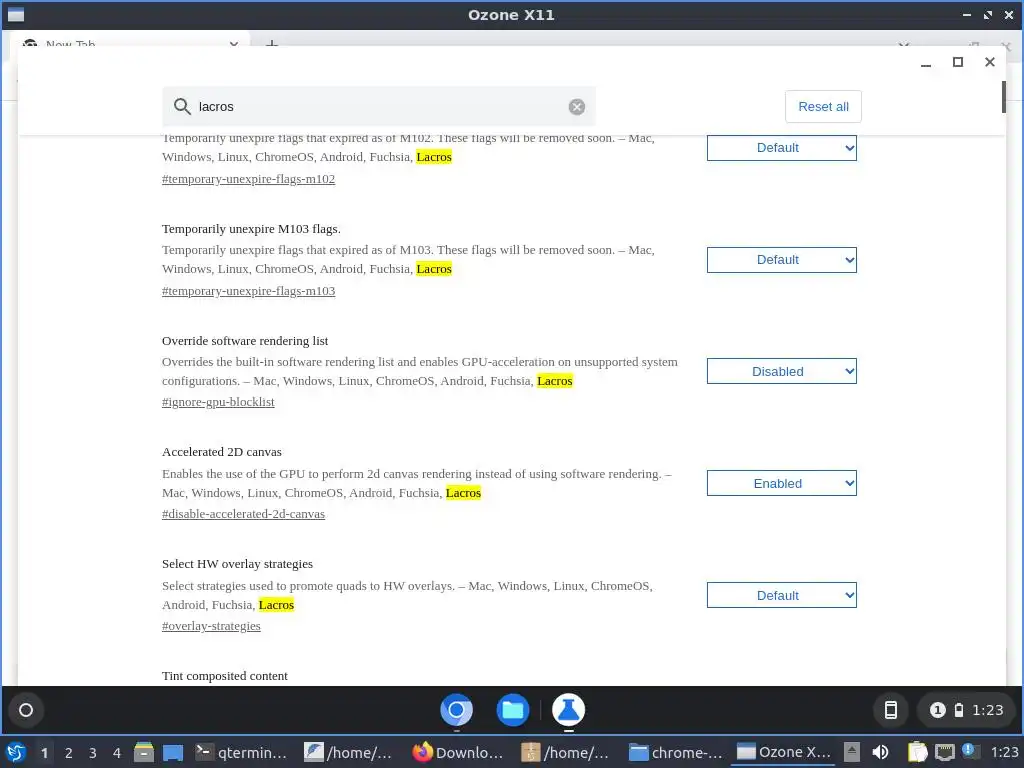Click the notification count badge in shelf
Screen dimensions: 1024x768
coord(937,710)
